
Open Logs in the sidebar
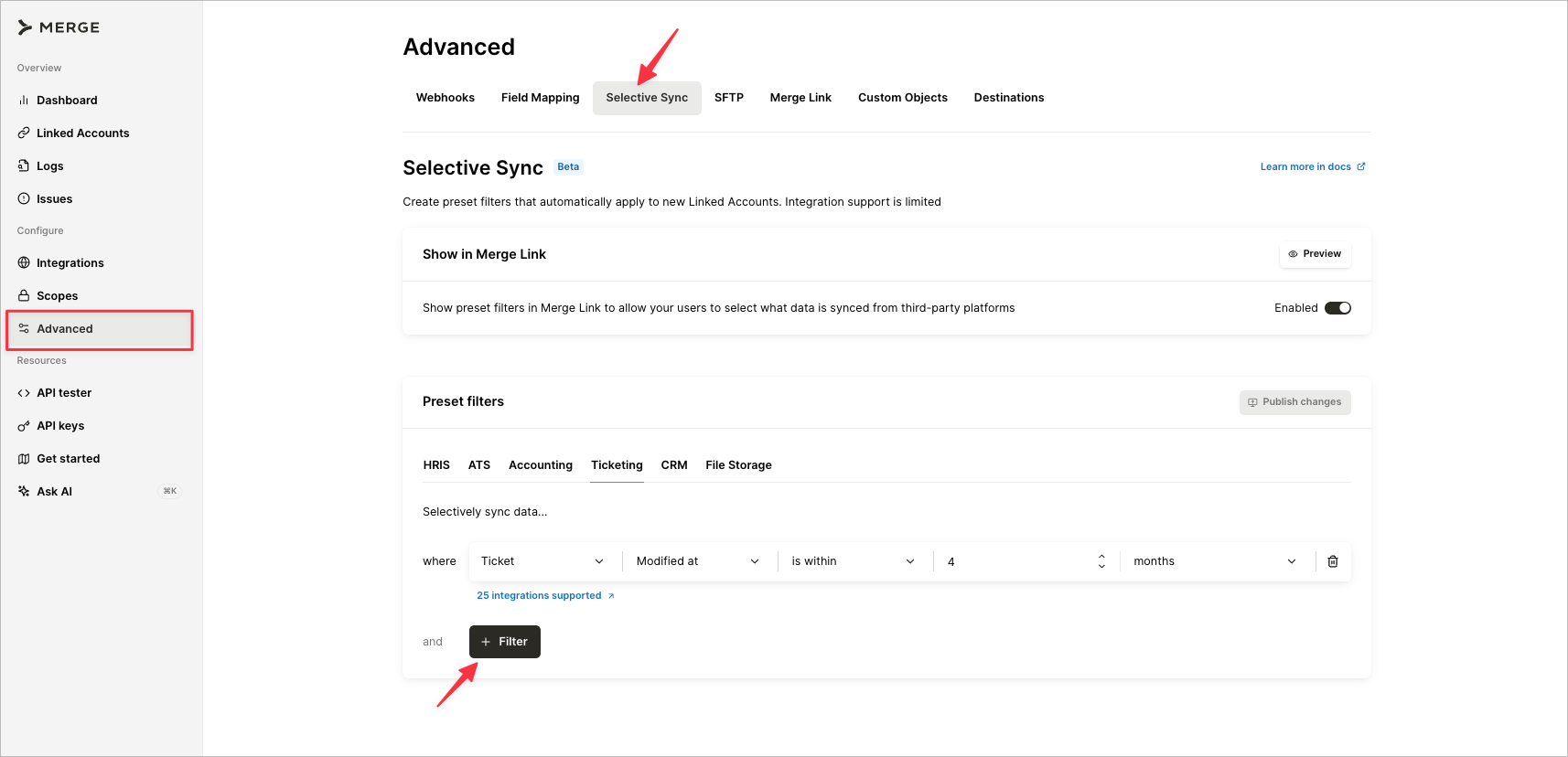[x=101, y=166]
